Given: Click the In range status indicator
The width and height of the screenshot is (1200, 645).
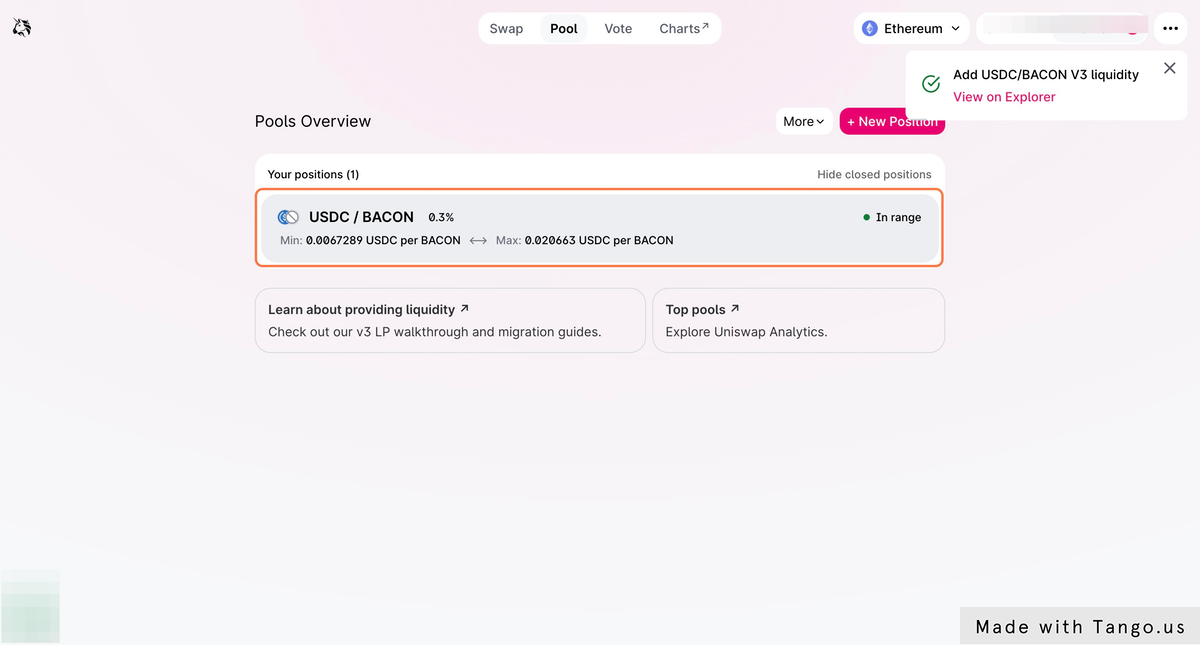Looking at the screenshot, I should [892, 217].
